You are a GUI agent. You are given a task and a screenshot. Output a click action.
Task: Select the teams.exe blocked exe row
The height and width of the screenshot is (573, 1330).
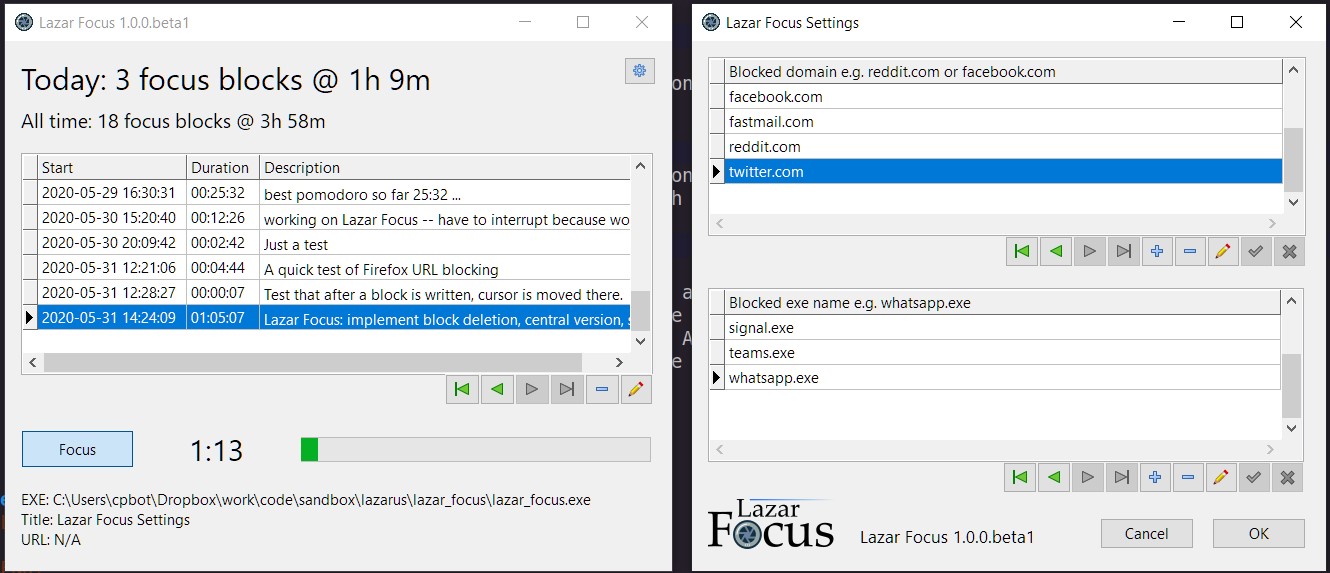pyautogui.click(x=1002, y=353)
